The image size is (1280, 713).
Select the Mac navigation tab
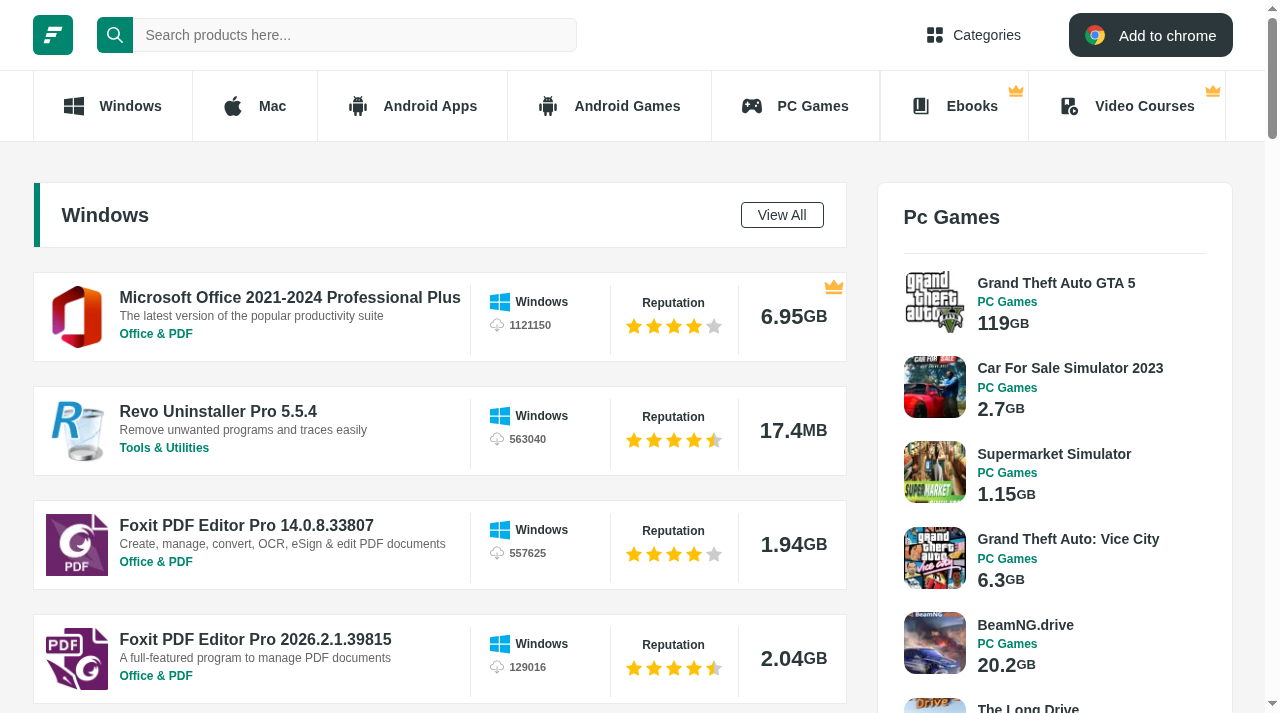[x=255, y=106]
